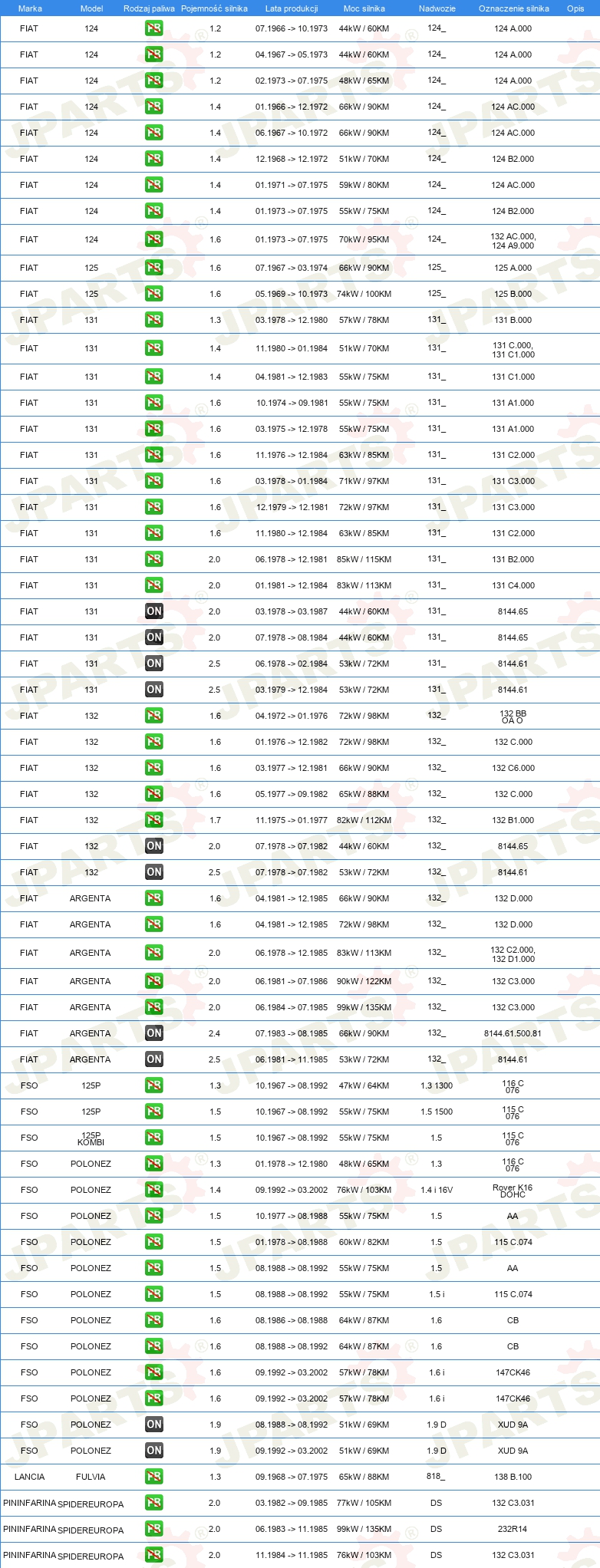Screen dimensions: 600x1568
Task: Click the Rodzaj paliwa column header
Action: pos(149,8)
